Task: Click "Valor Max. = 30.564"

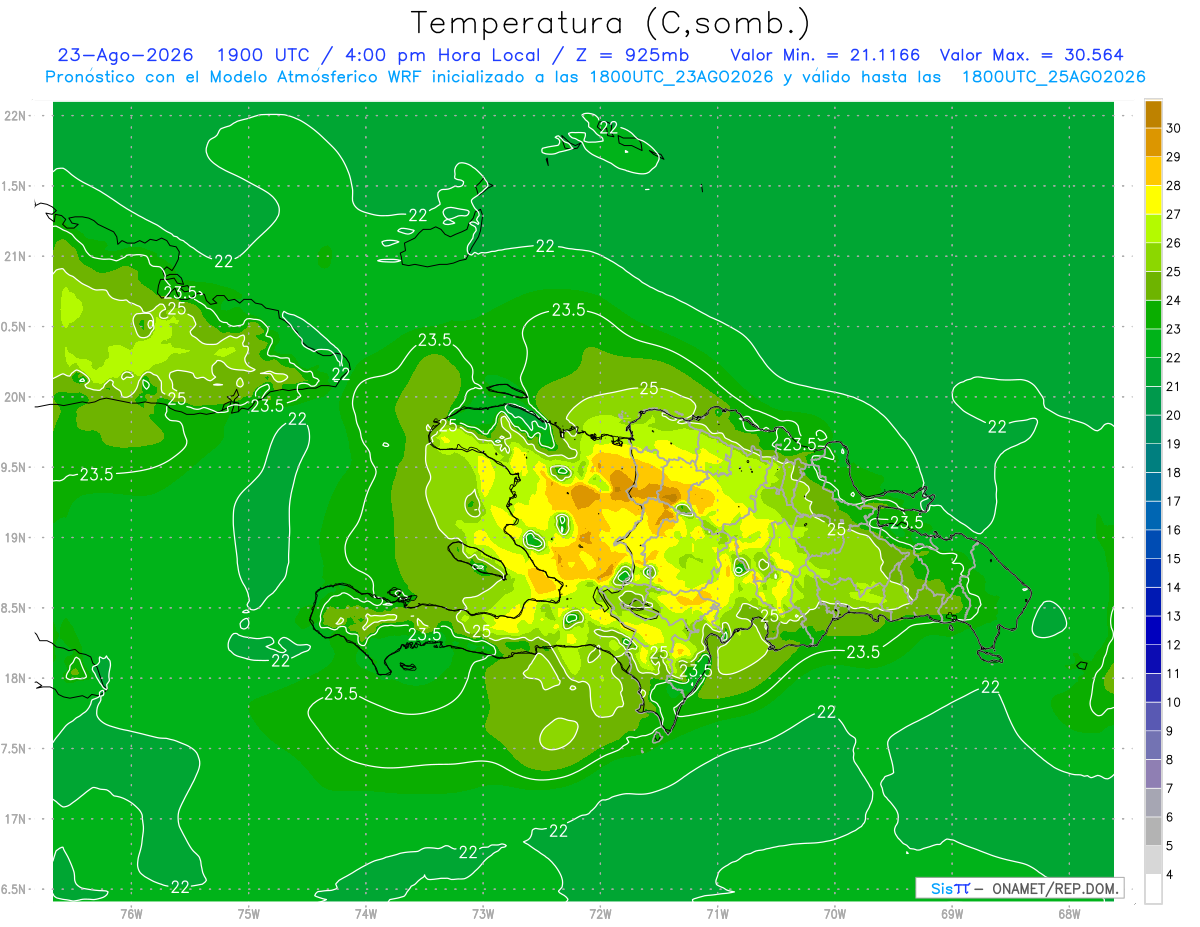Action: click(x=1031, y=55)
